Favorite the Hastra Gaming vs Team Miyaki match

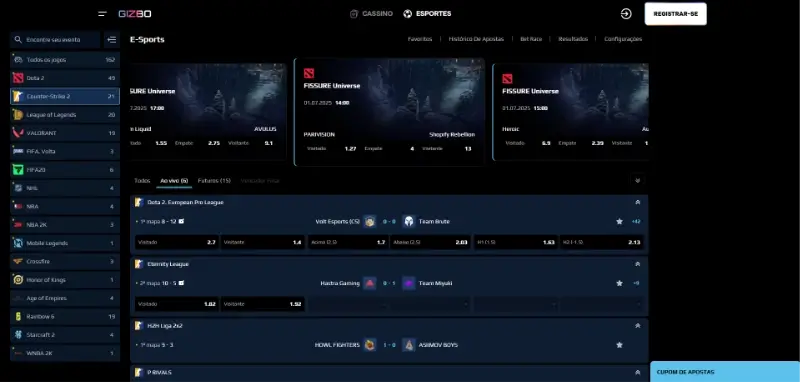pyautogui.click(x=619, y=283)
